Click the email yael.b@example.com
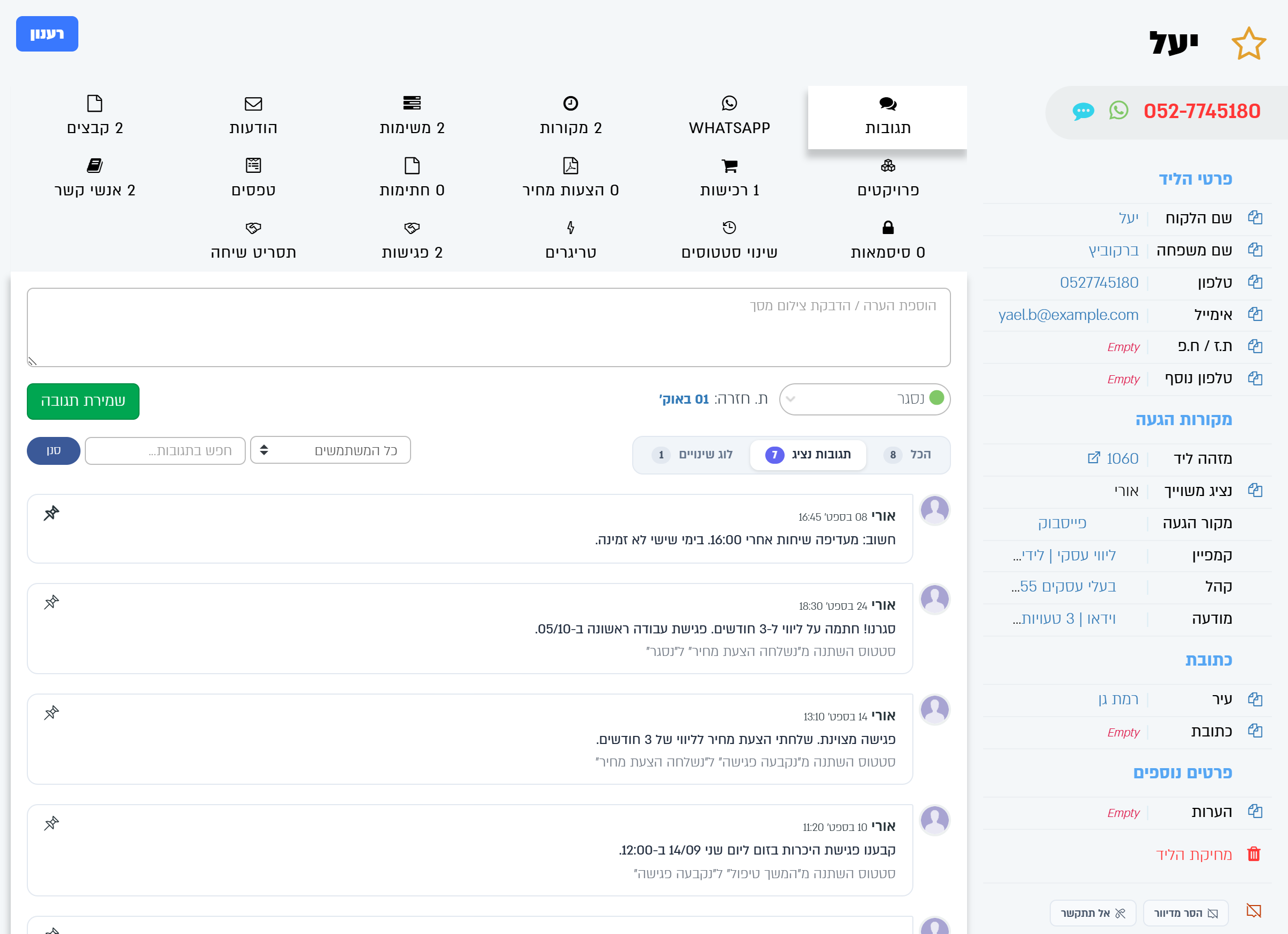 [x=1068, y=315]
